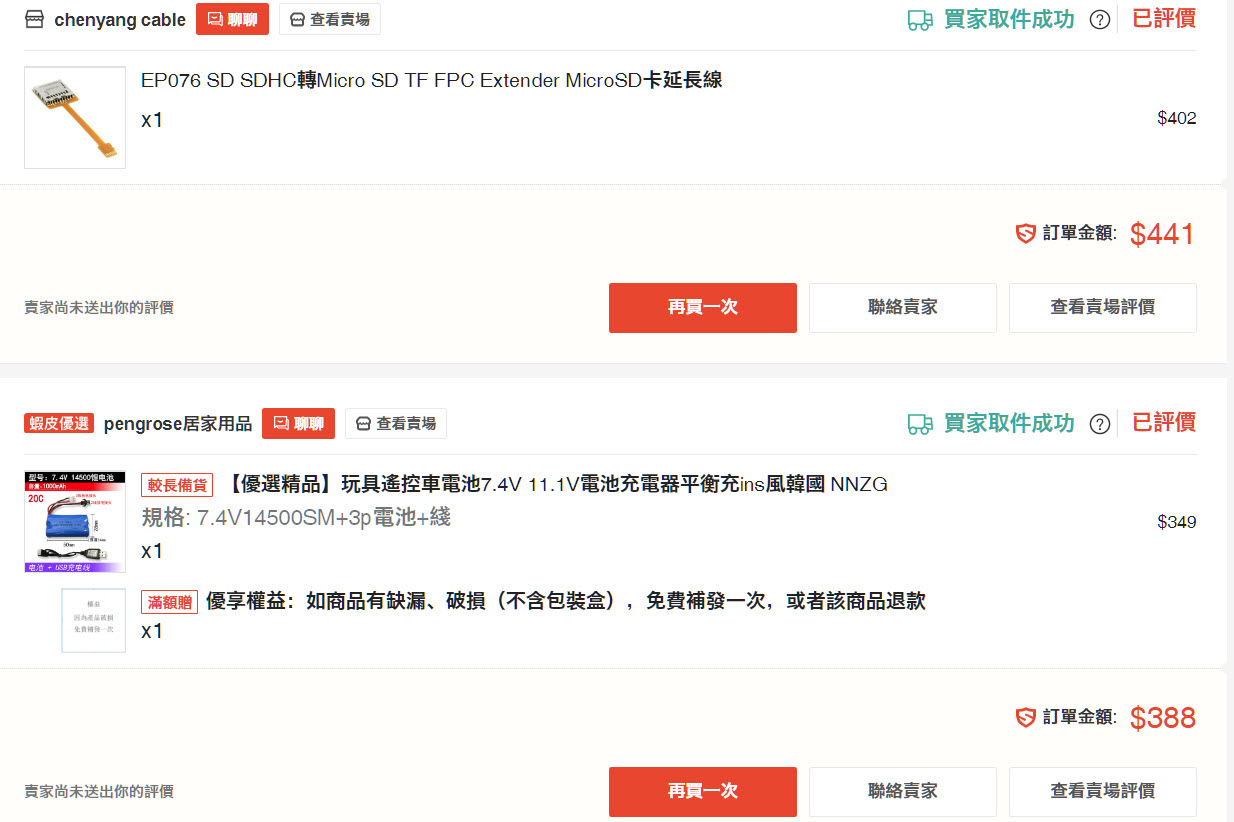Click help icon in chenyang cable order status
The image size is (1234, 822).
click(1100, 20)
